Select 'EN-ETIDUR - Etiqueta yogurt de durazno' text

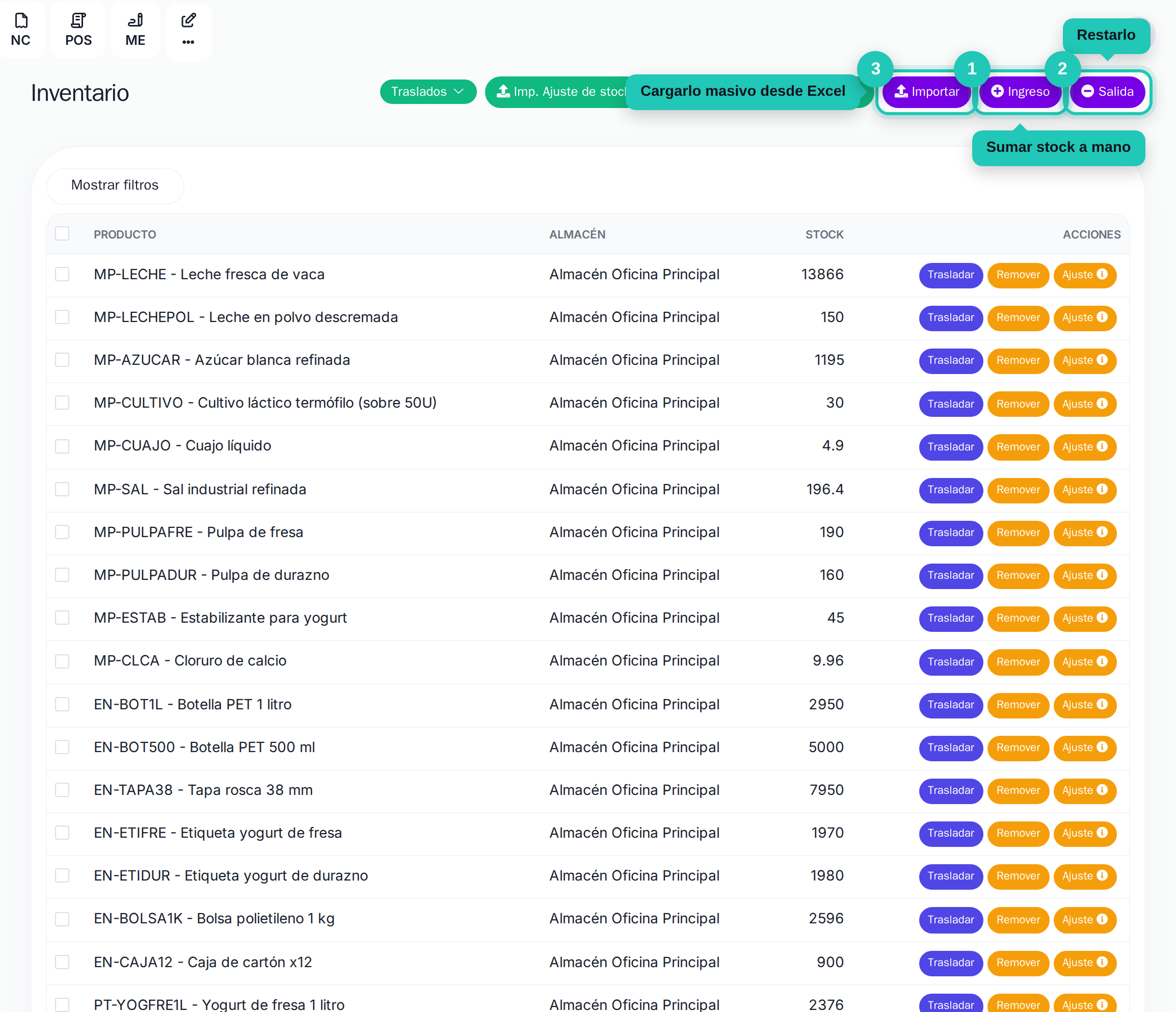click(230, 876)
